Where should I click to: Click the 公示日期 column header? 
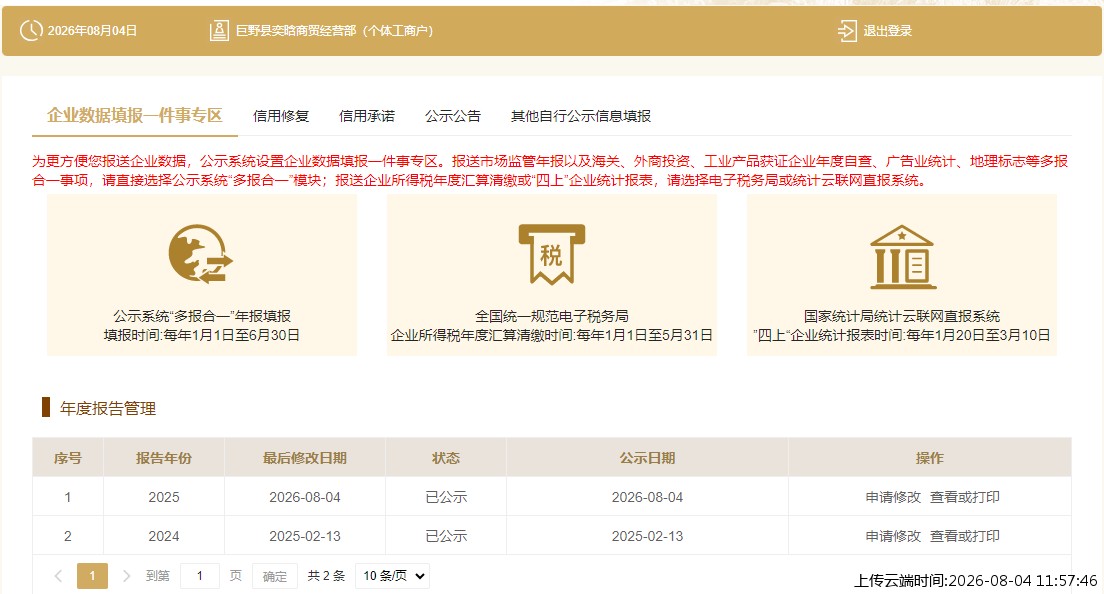click(x=647, y=458)
